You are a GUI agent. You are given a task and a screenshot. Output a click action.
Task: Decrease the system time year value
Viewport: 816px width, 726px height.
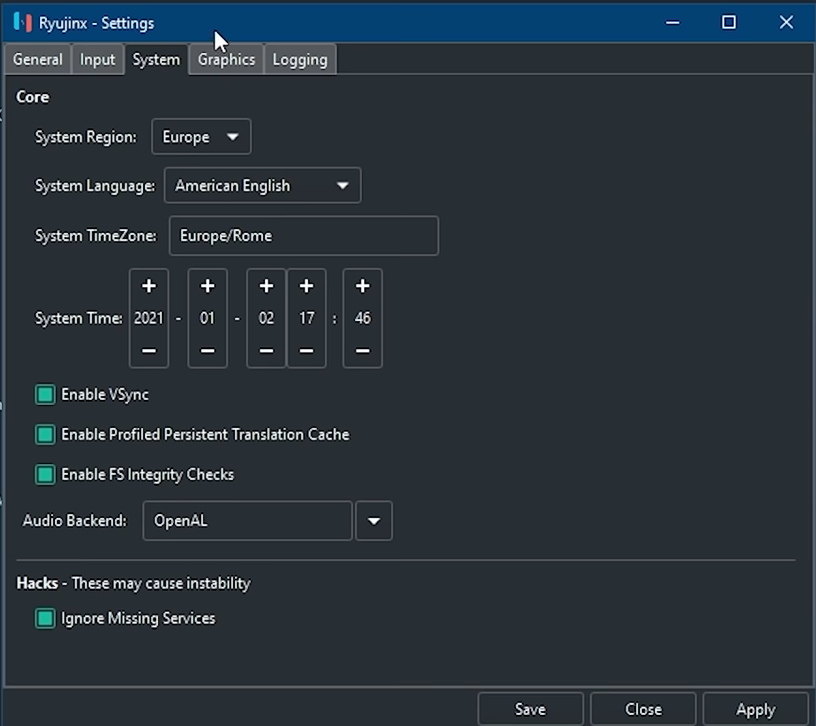click(x=148, y=351)
